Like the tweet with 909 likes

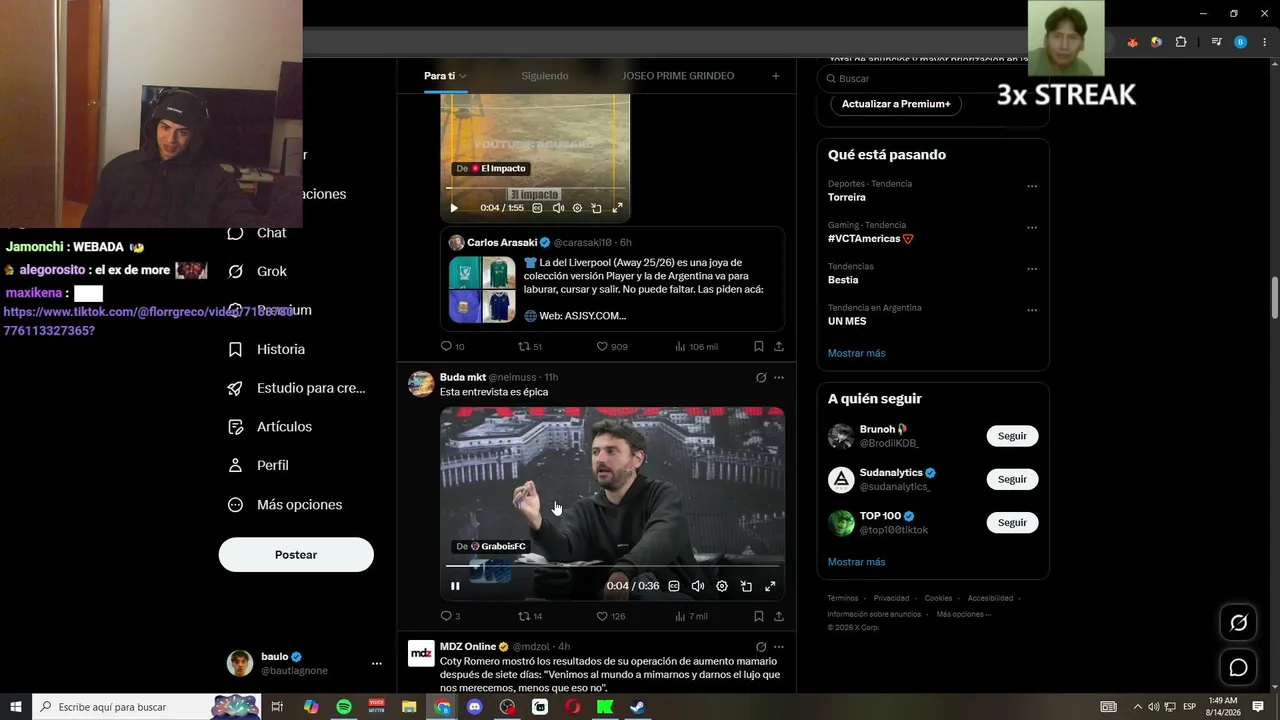603,347
